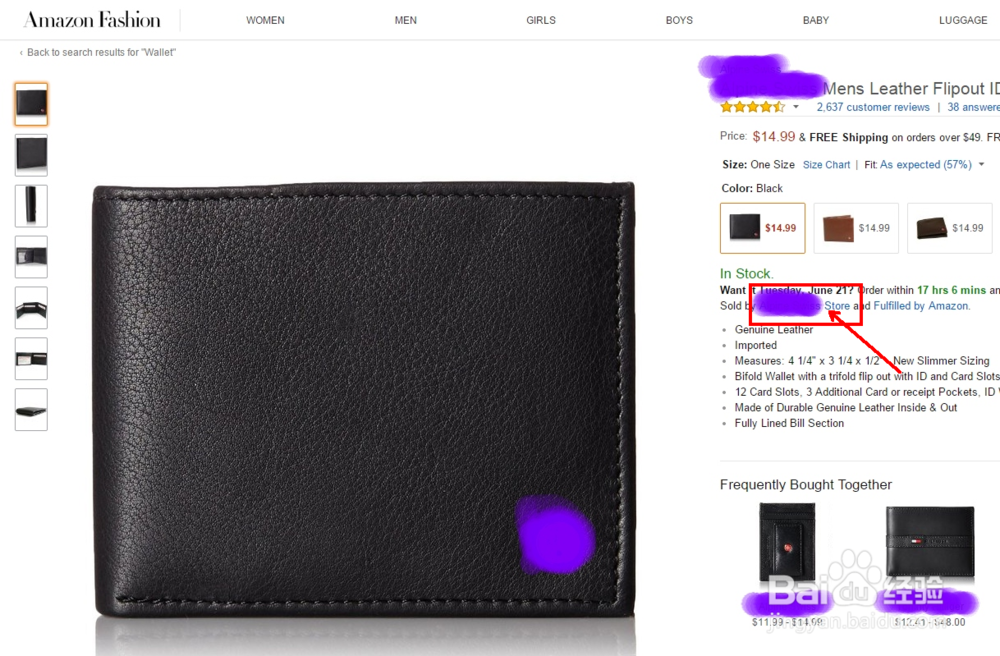This screenshot has width=1000, height=656.
Task: Open the WOMEN menu
Action: (265, 20)
